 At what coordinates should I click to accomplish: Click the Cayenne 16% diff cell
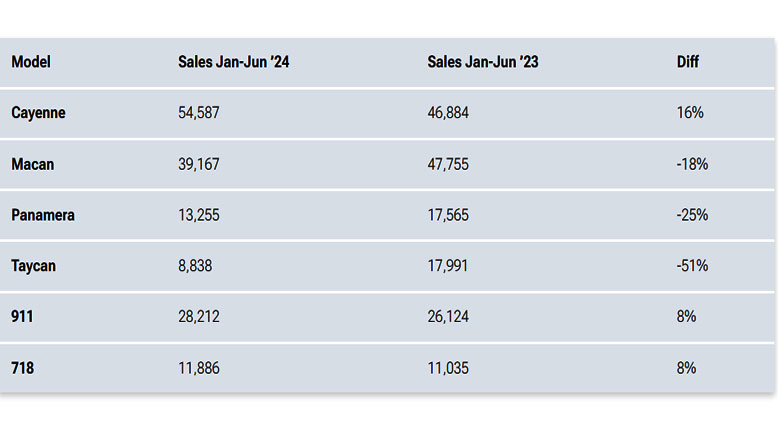click(x=690, y=113)
